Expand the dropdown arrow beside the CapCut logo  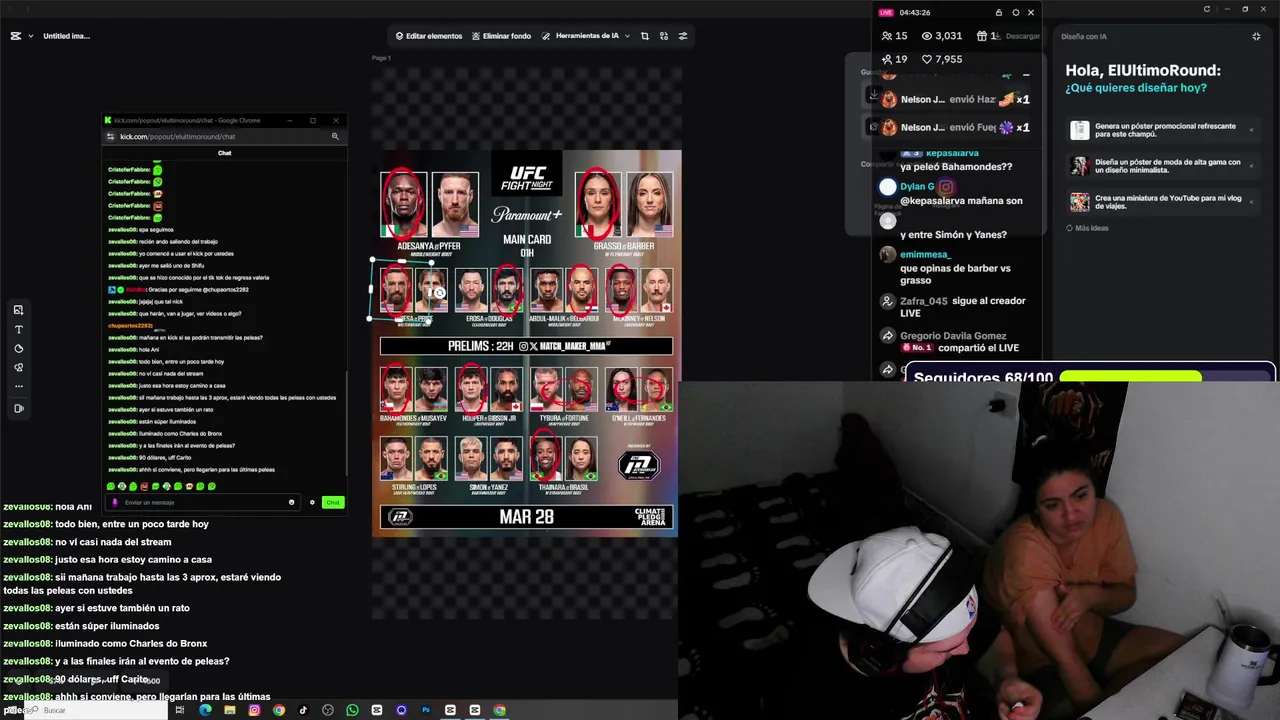[31, 36]
